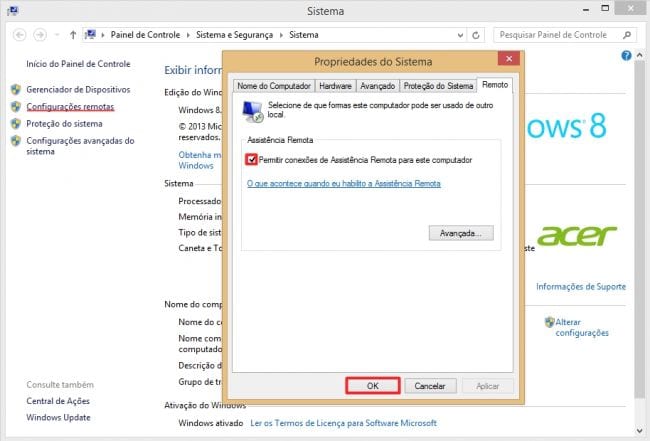Image resolution: width=650 pixels, height=441 pixels.
Task: Open the help question mark icon
Action: point(626,55)
